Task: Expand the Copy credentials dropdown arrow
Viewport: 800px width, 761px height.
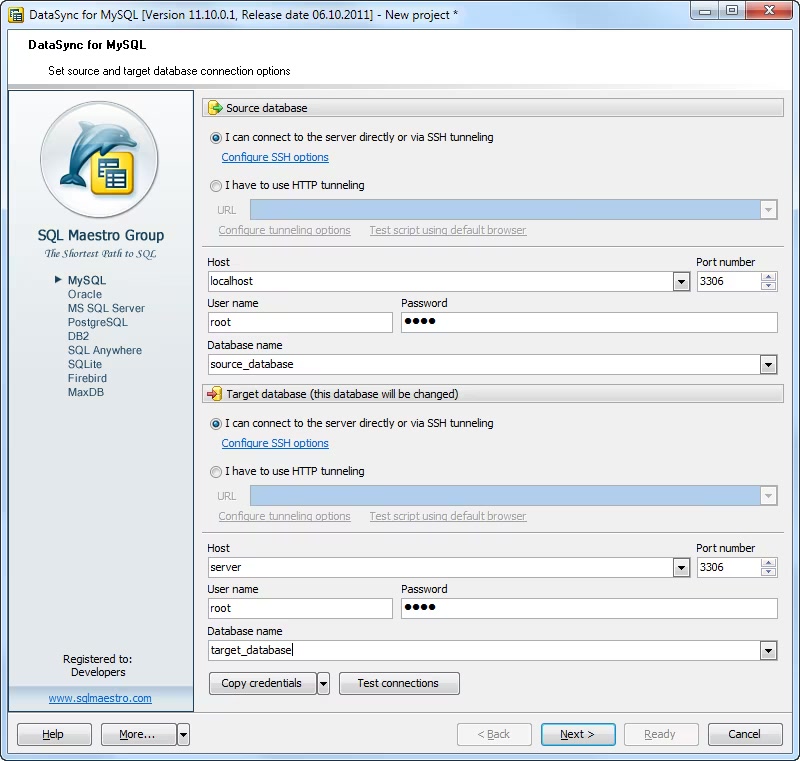Action: point(323,684)
